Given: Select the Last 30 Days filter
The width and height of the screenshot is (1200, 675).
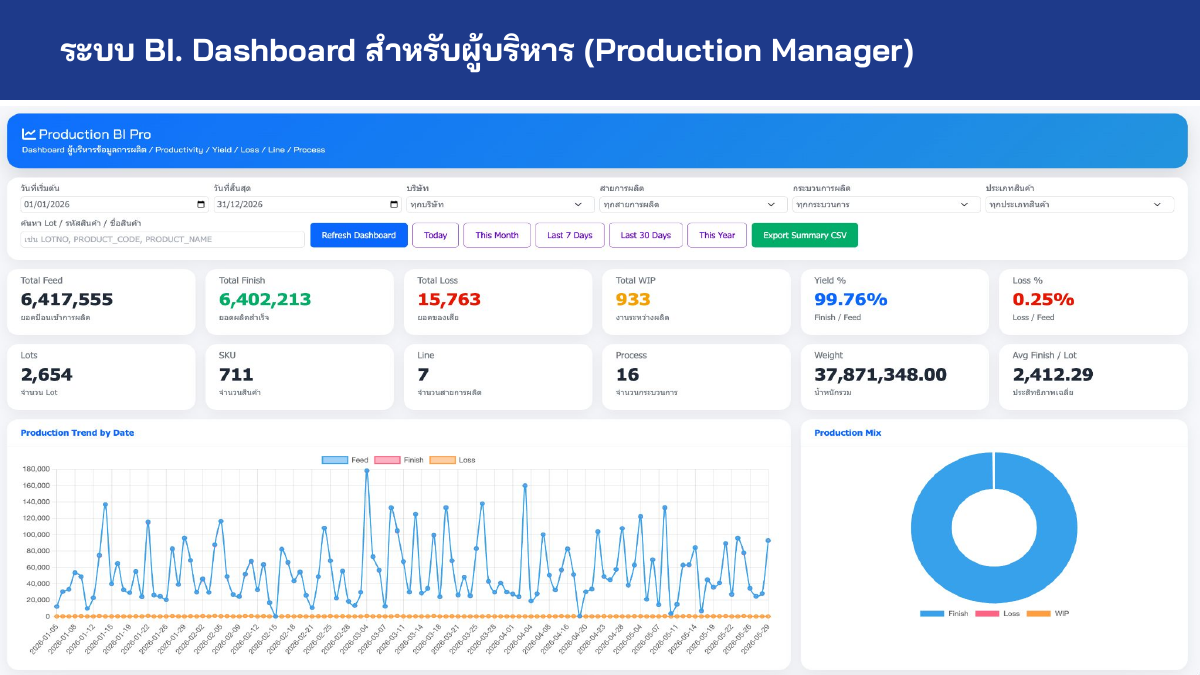Looking at the screenshot, I should tap(646, 235).
